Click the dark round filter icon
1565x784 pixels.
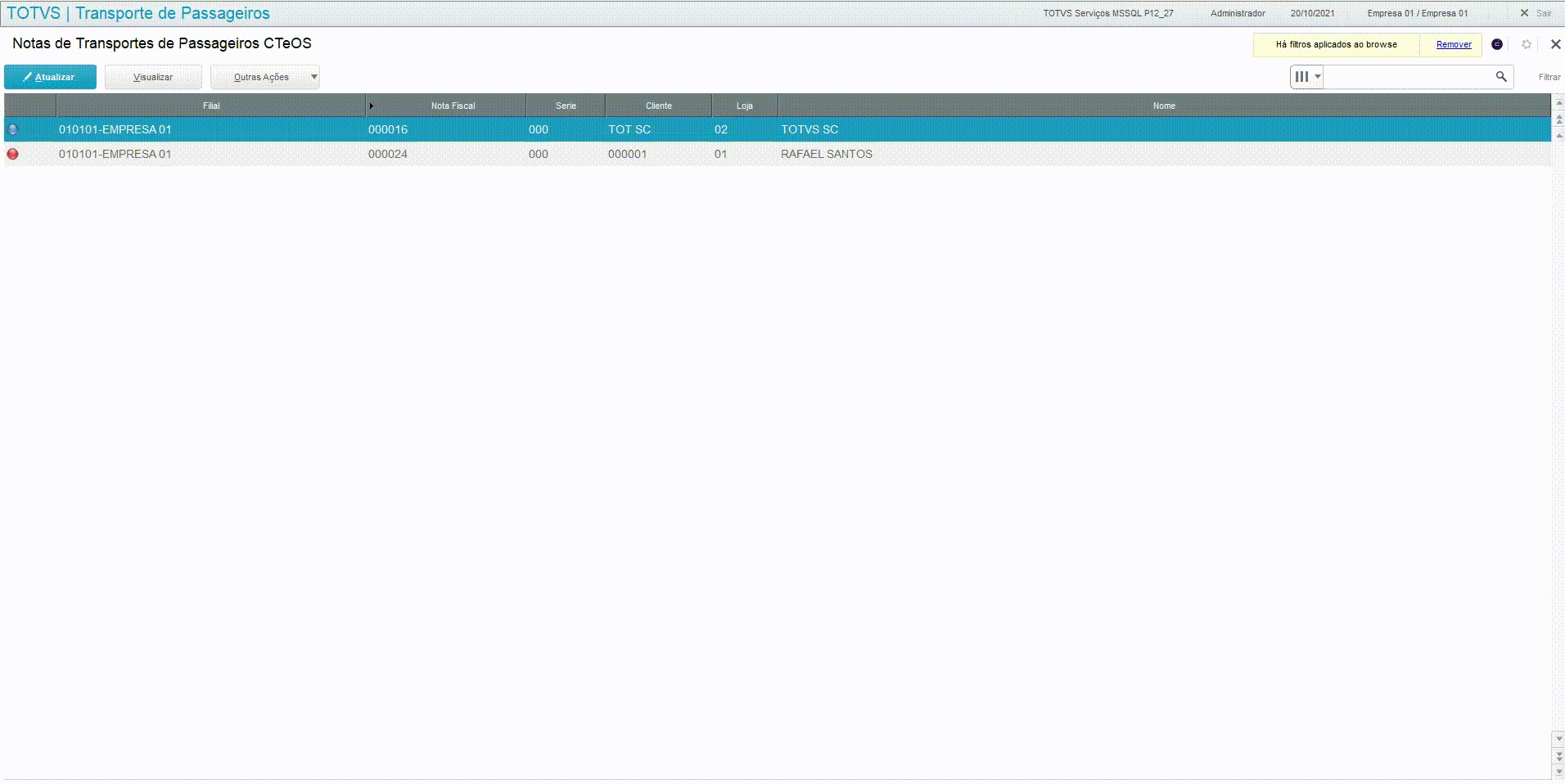[x=1497, y=44]
